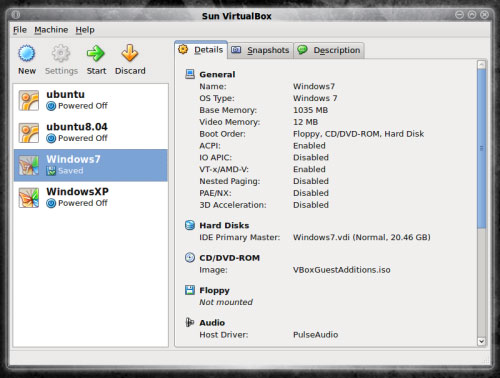Open the Audio section link

(212, 323)
